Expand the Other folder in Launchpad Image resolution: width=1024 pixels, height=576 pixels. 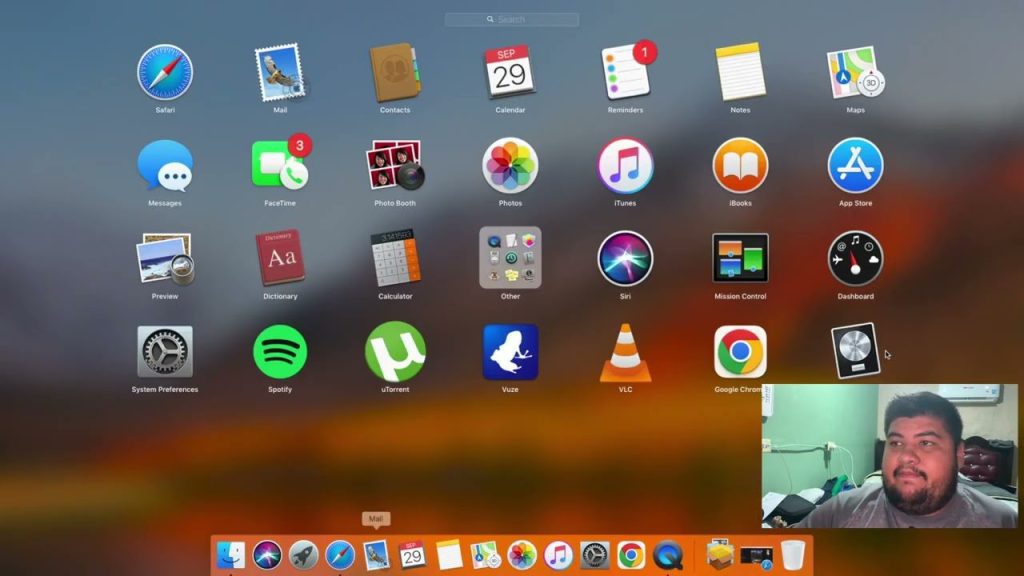point(510,259)
